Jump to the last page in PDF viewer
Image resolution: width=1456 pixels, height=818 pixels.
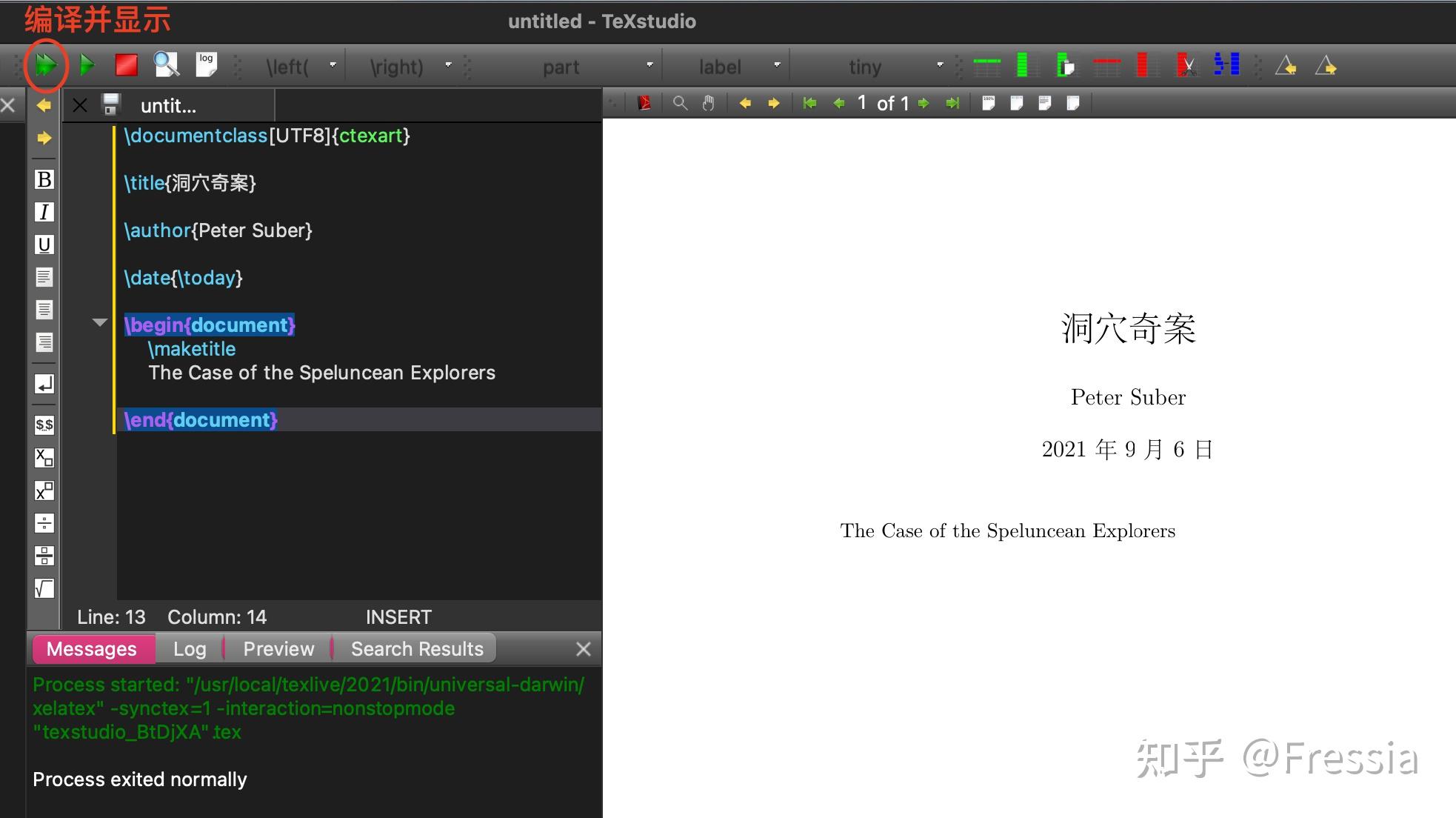tap(952, 103)
